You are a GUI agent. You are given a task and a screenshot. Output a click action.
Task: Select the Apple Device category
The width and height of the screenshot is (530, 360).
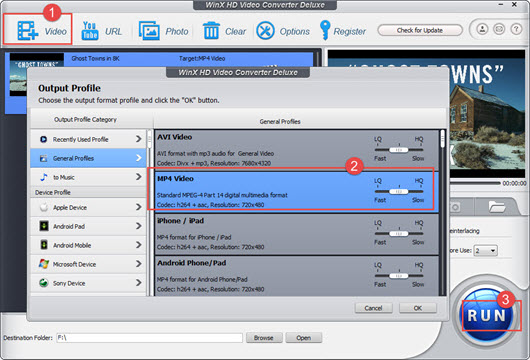pos(88,207)
